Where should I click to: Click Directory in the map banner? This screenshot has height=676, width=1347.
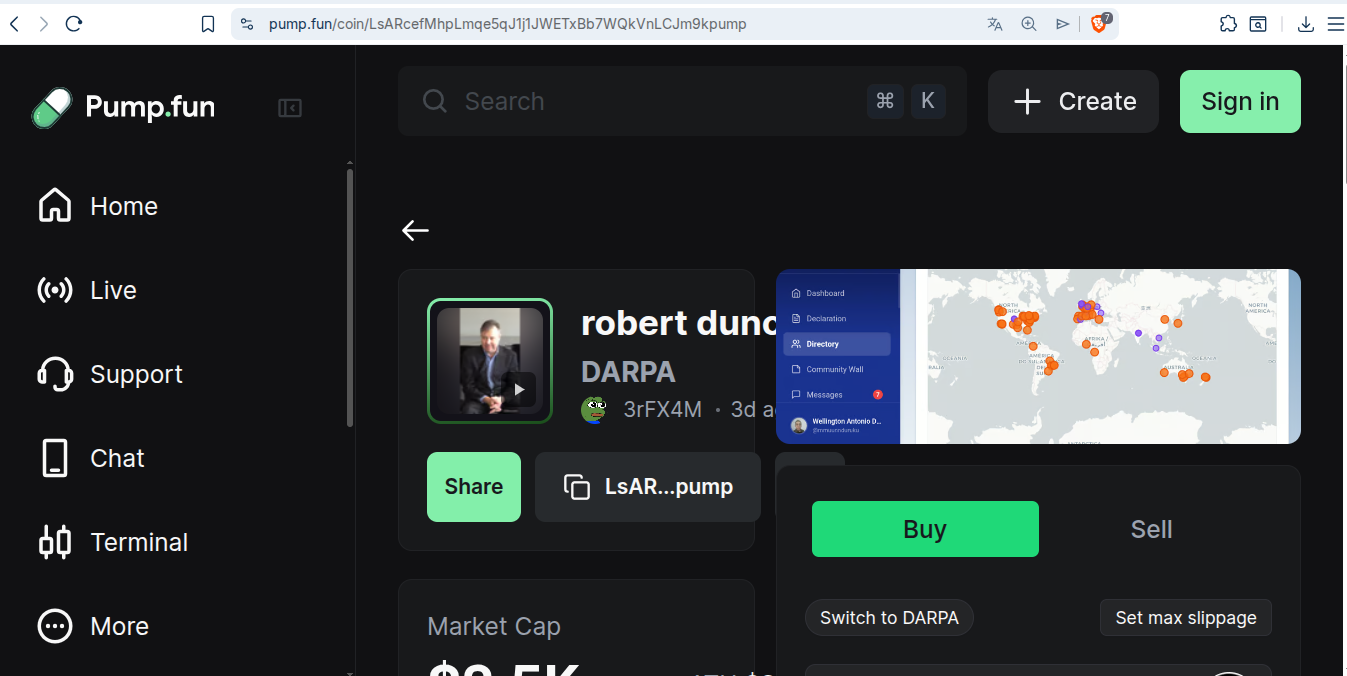coord(837,344)
